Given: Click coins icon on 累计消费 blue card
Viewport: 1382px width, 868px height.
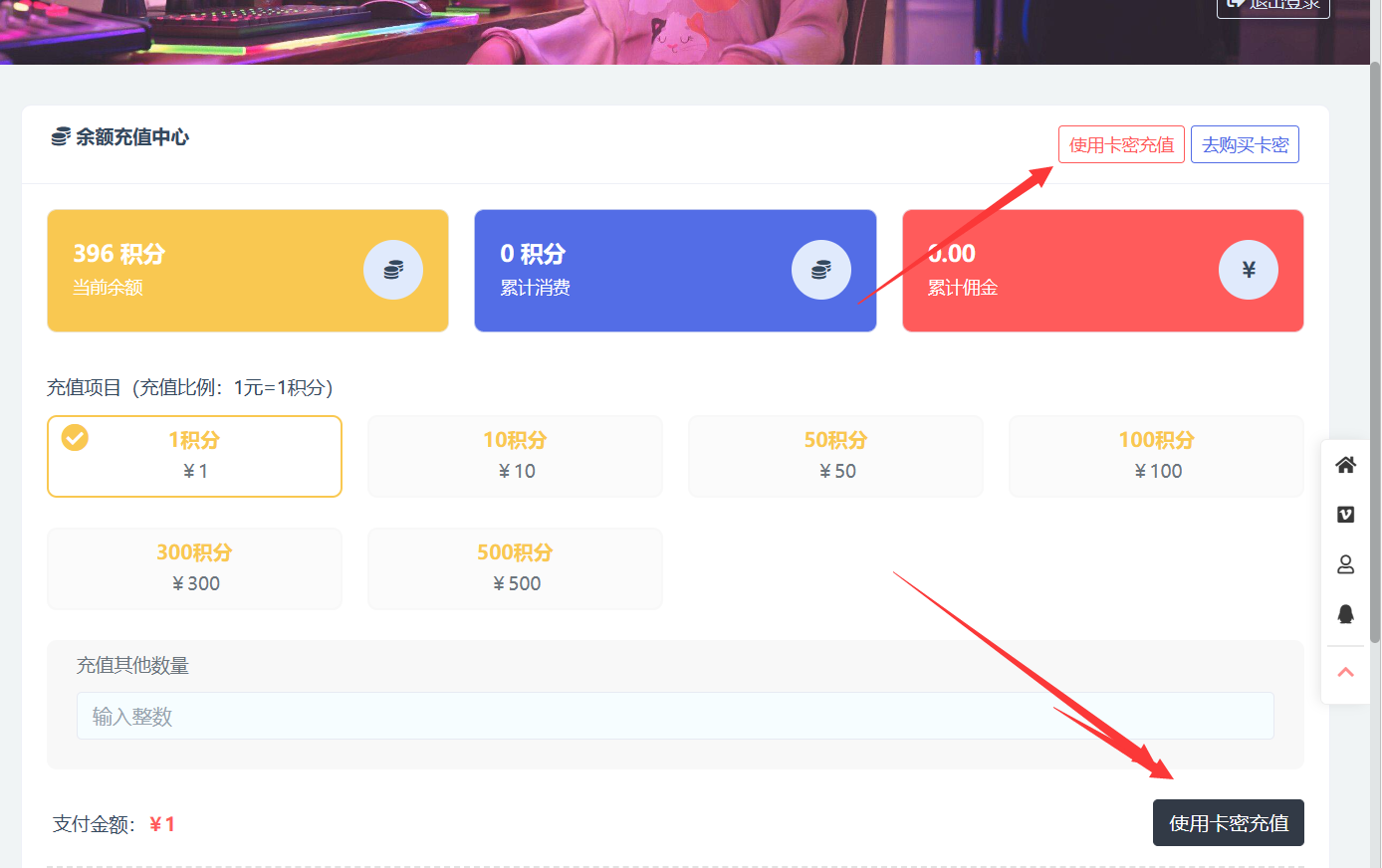Looking at the screenshot, I should click(x=820, y=270).
